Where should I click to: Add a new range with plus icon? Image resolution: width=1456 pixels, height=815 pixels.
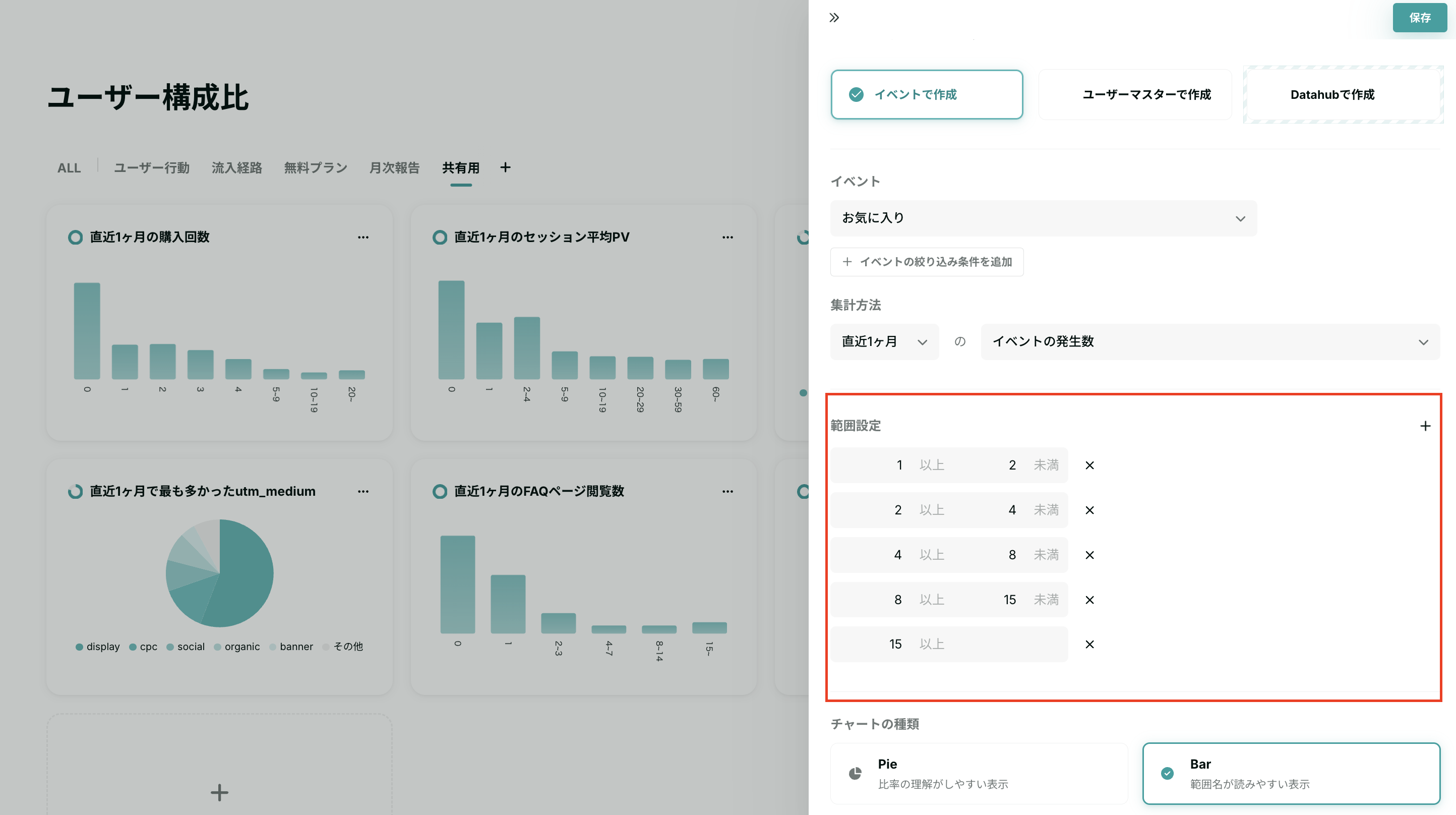(x=1425, y=426)
